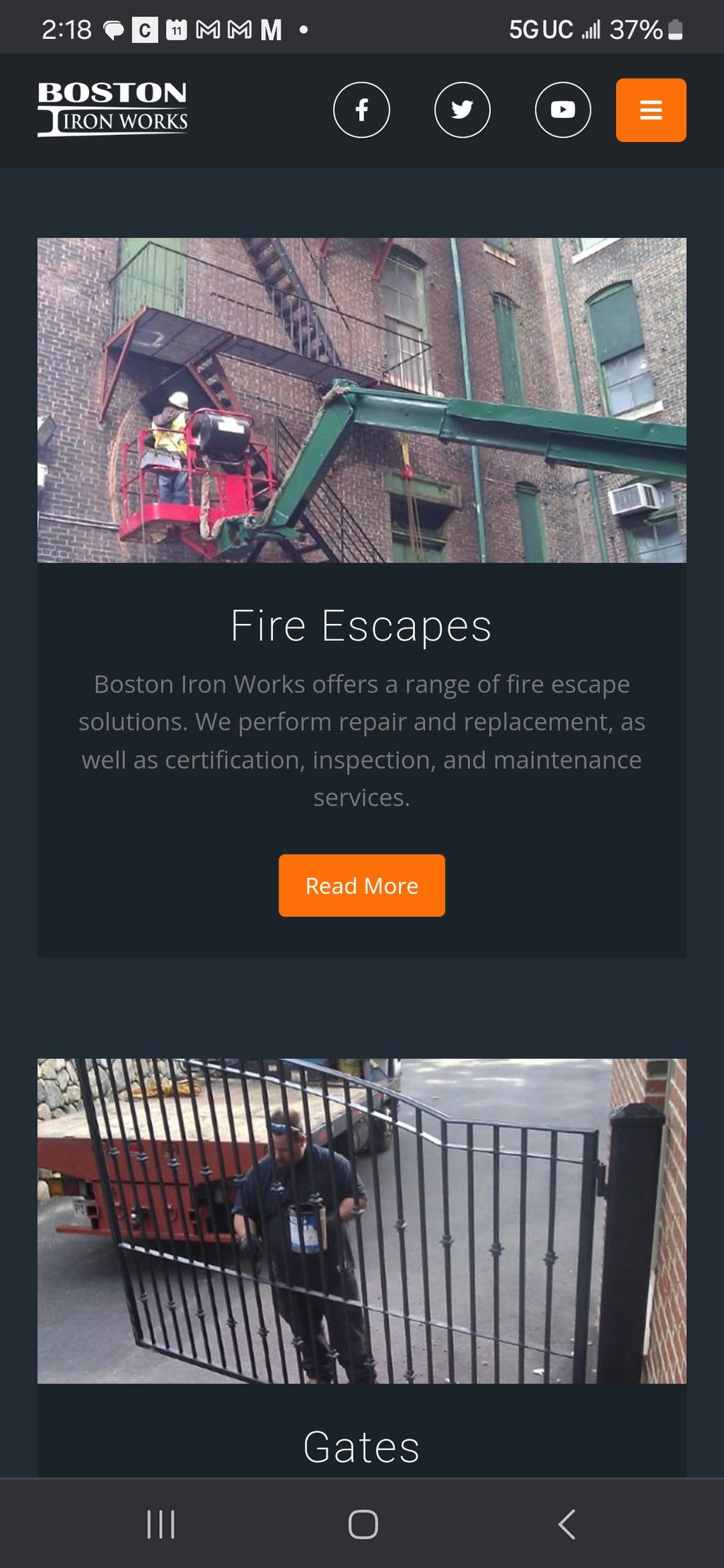Screen dimensions: 724x1568
Task: Tap the Fire Escapes heading
Action: (x=361, y=626)
